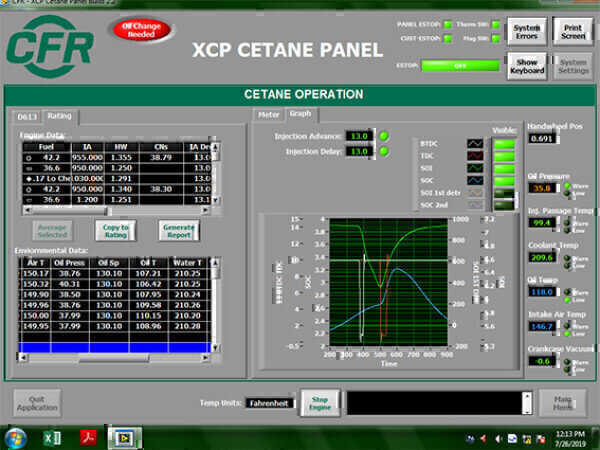Click the Main Menu button
The height and width of the screenshot is (450, 600).
(562, 403)
